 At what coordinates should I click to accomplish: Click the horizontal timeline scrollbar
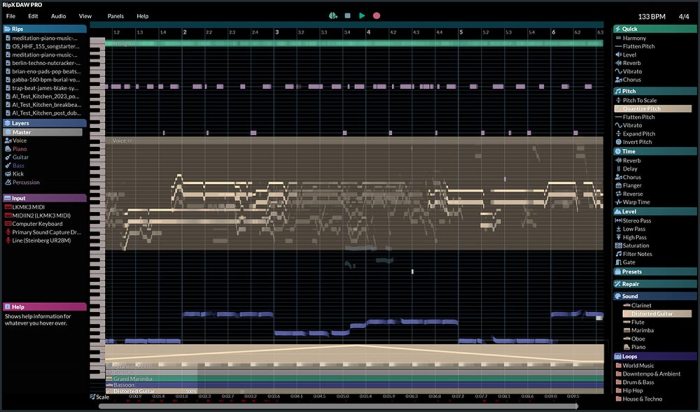pos(338,407)
